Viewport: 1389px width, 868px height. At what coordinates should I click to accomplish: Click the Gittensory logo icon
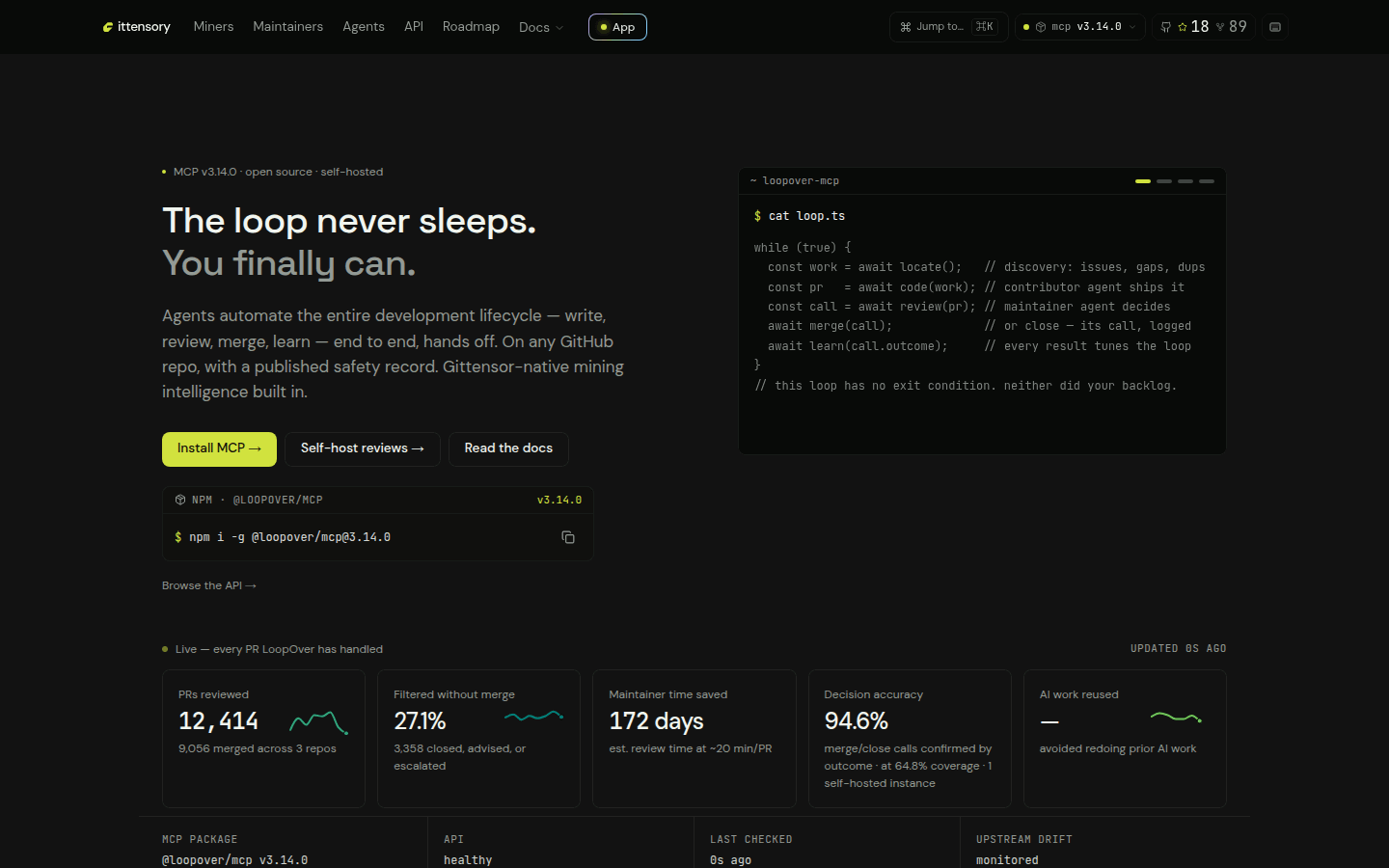[108, 27]
